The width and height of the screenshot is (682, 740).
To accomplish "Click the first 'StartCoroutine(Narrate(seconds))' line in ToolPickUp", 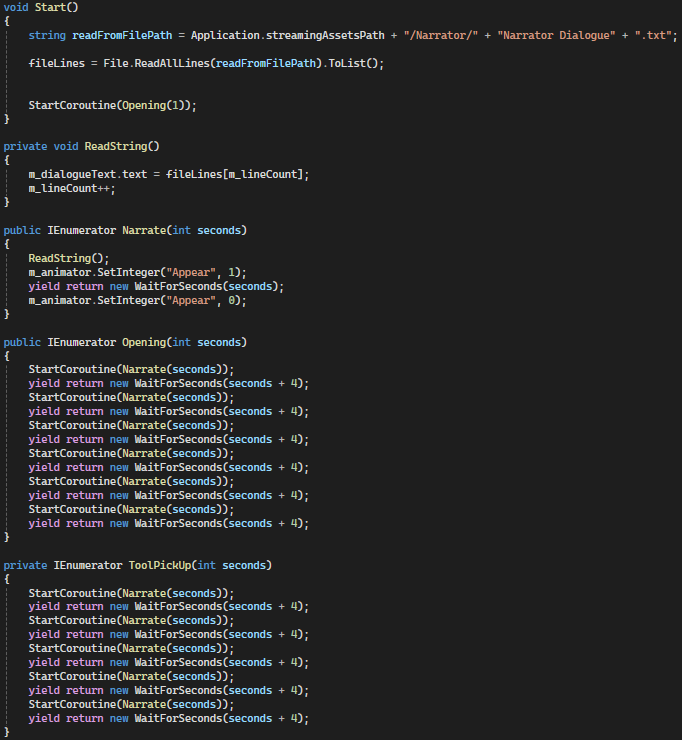I will [x=131, y=593].
